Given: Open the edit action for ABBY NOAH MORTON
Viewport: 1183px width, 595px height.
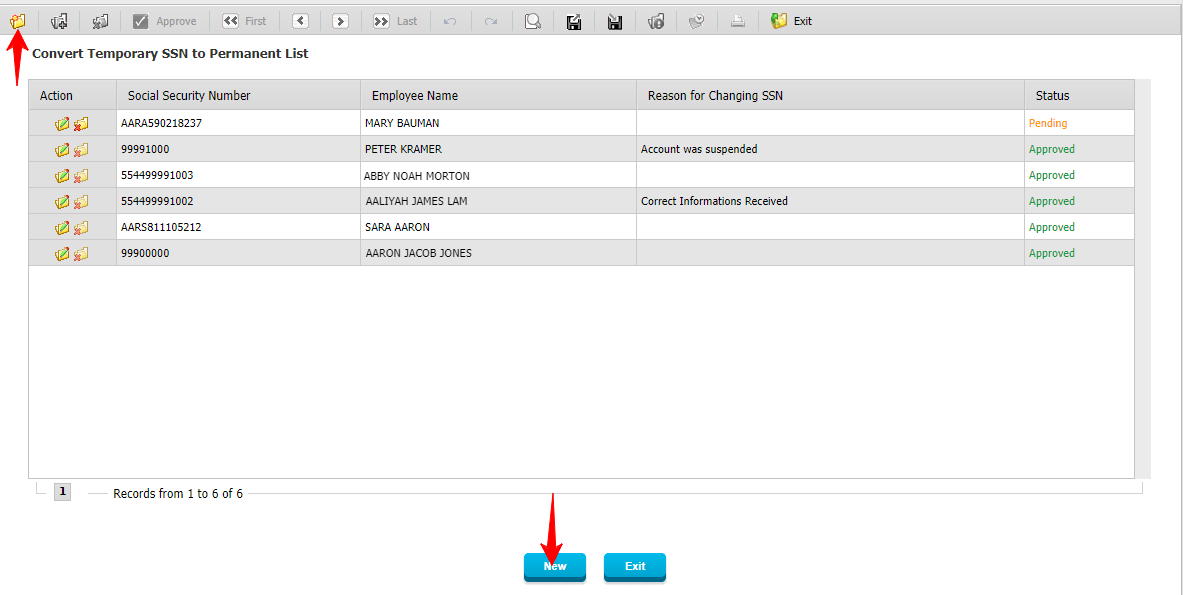Looking at the screenshot, I should pyautogui.click(x=60, y=175).
